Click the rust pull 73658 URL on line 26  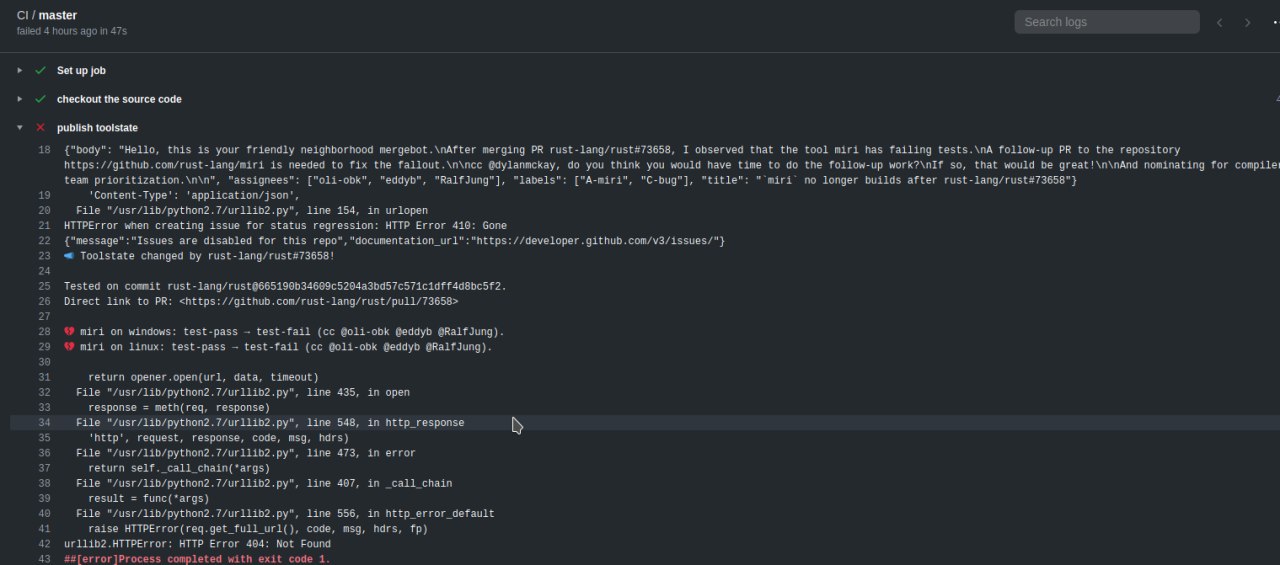click(x=319, y=301)
